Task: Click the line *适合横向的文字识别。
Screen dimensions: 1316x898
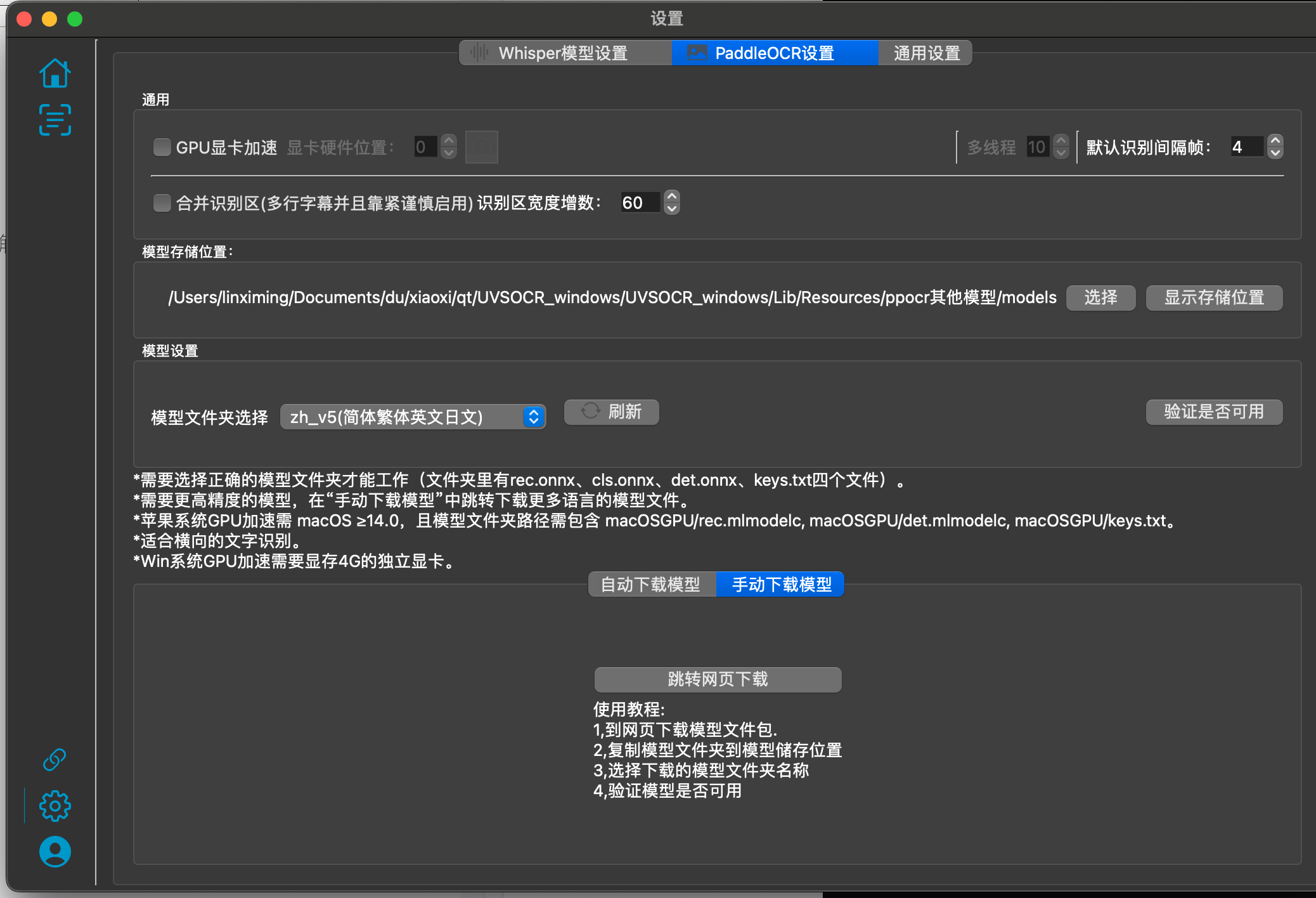Action: 217,541
